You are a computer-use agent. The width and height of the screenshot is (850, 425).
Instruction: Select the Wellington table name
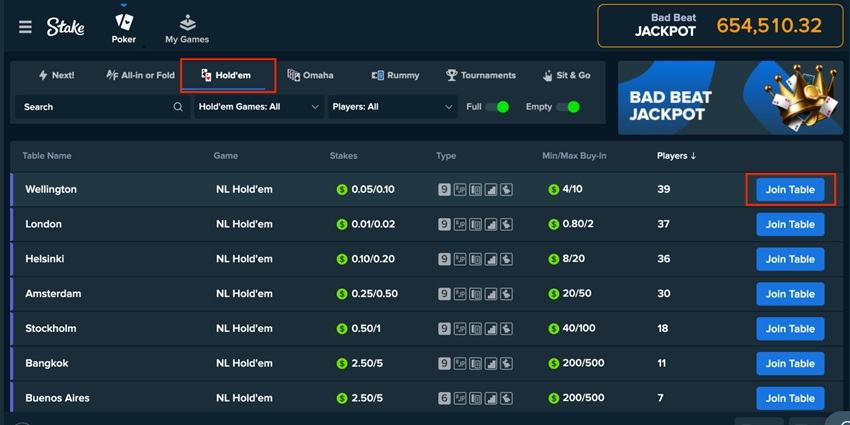coord(51,189)
